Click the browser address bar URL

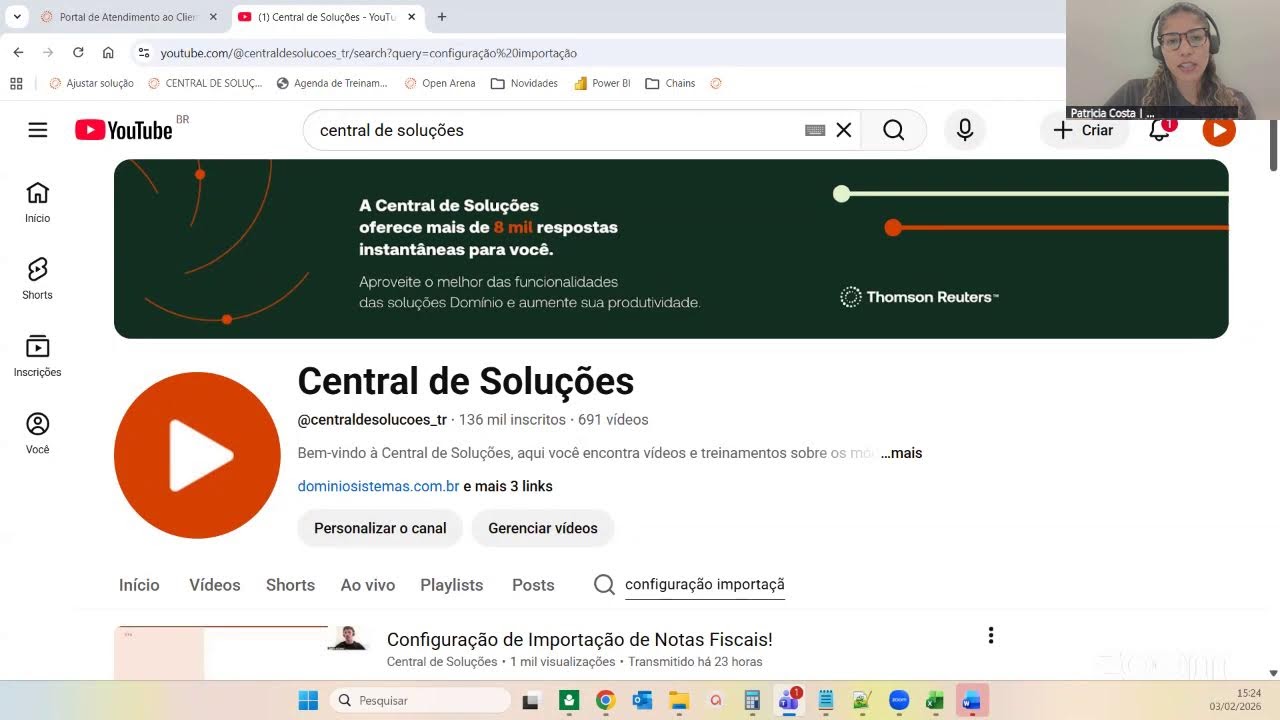(x=369, y=53)
